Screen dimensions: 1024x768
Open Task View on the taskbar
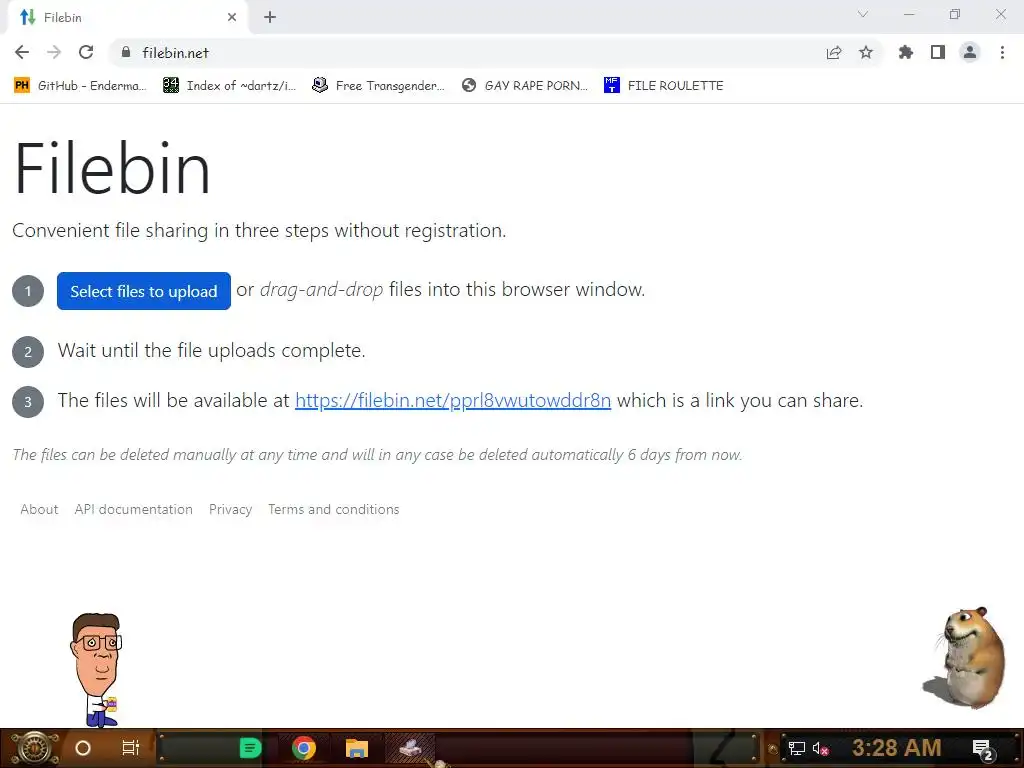pyautogui.click(x=131, y=748)
